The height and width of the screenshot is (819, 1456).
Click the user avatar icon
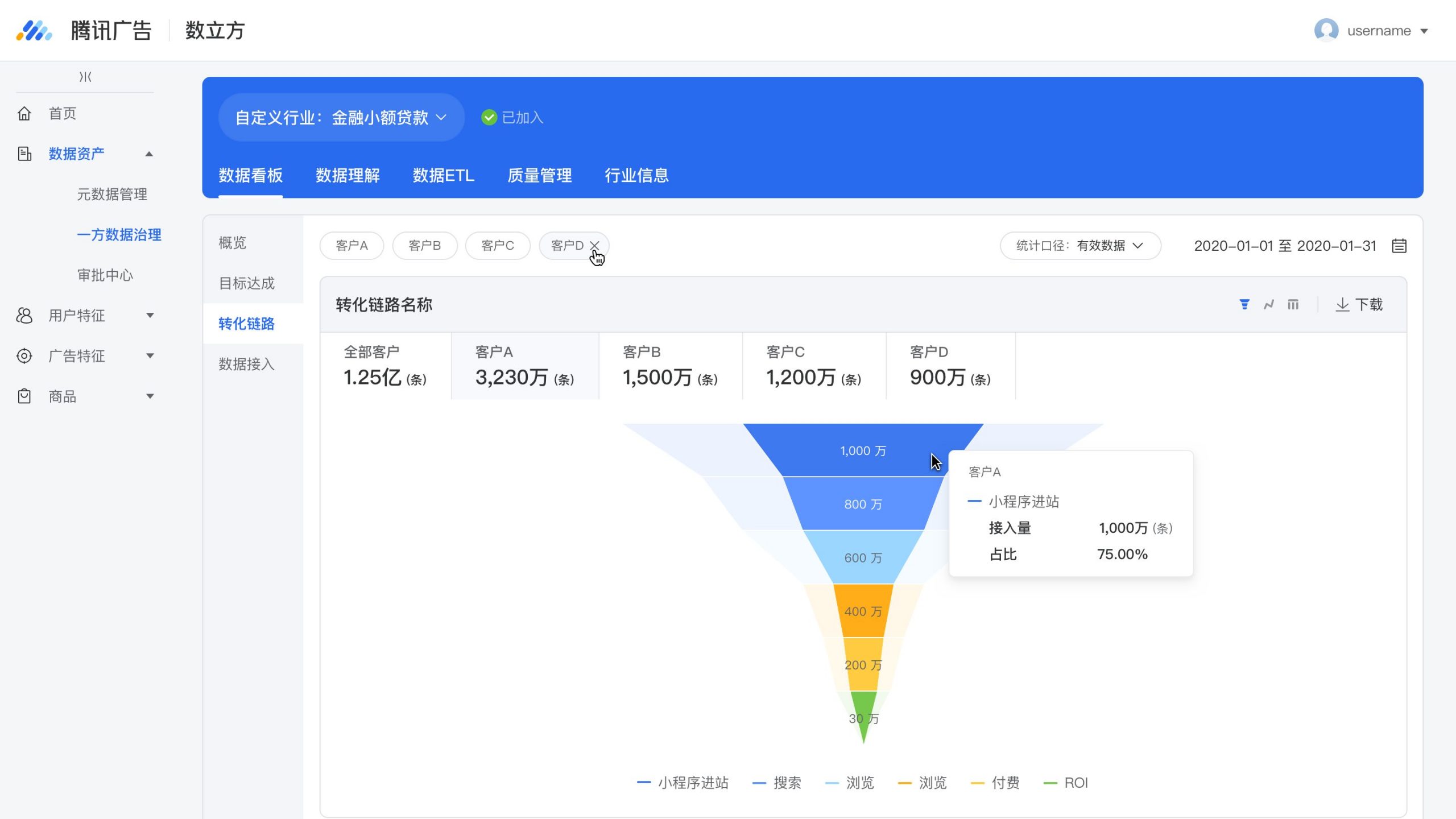coord(1326,31)
